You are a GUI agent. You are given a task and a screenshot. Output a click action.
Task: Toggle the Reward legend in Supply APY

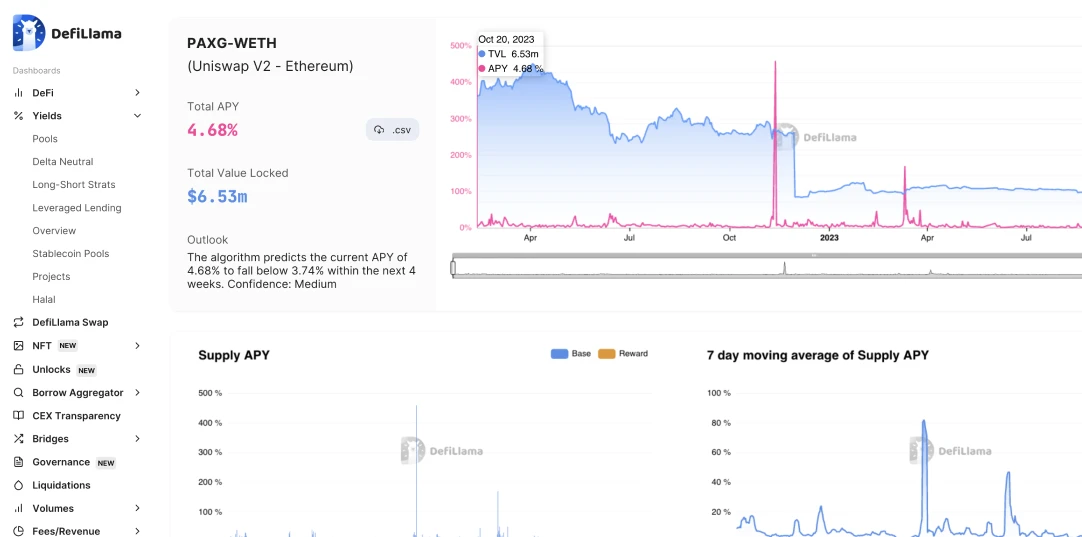[623, 354]
